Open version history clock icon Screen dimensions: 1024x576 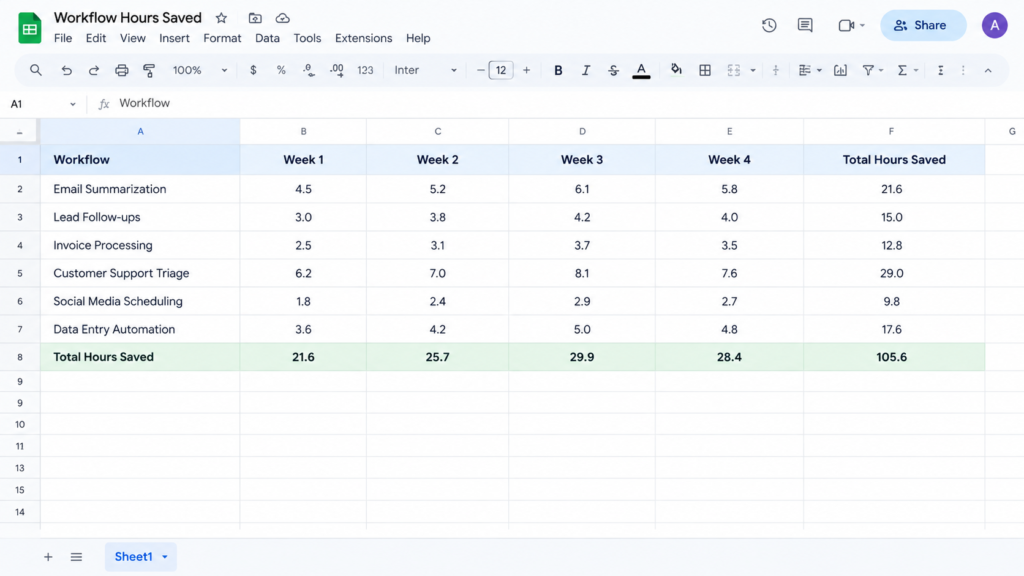[x=769, y=25]
